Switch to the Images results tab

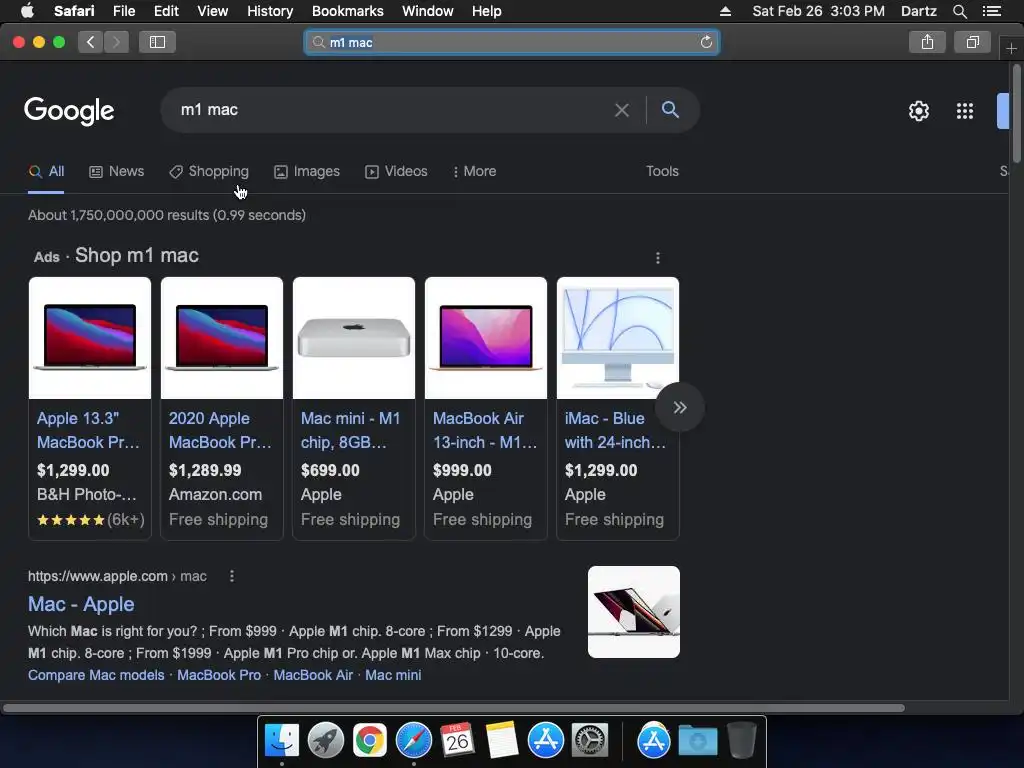click(307, 171)
